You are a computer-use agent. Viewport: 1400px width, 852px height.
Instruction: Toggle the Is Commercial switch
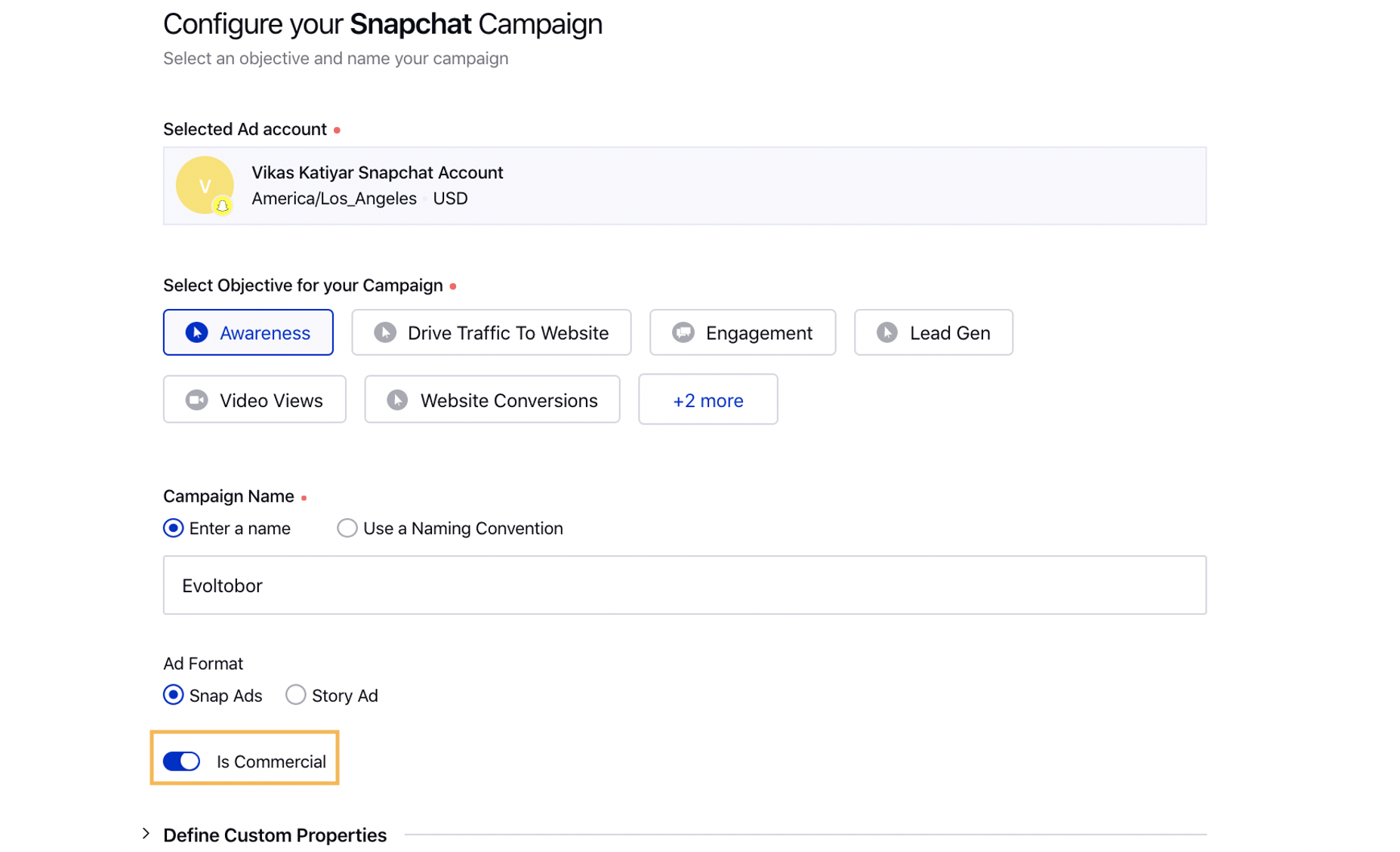pyautogui.click(x=182, y=761)
